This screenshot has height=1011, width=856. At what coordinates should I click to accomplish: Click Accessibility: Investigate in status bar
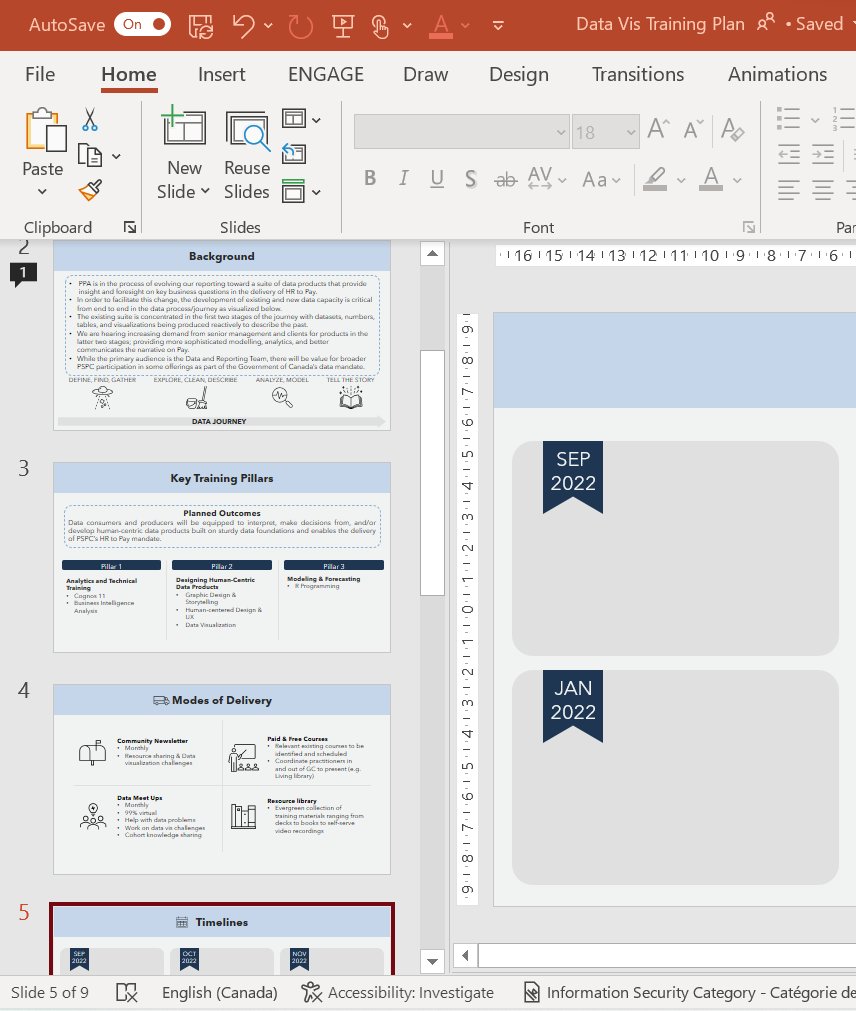(398, 993)
